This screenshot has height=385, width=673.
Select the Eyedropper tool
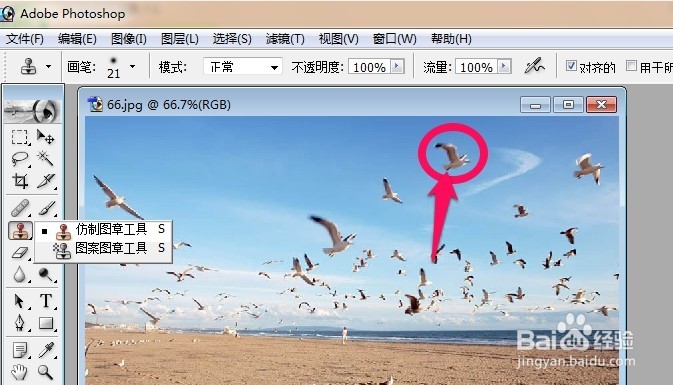coord(45,350)
